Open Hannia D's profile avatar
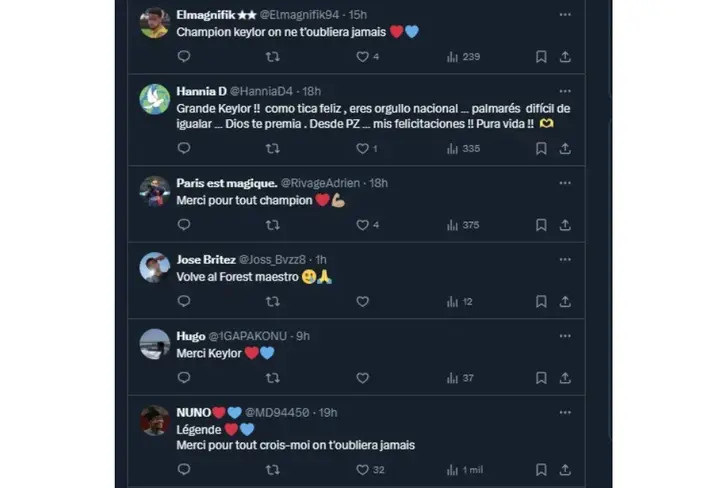The height and width of the screenshot is (488, 728). pos(154,99)
